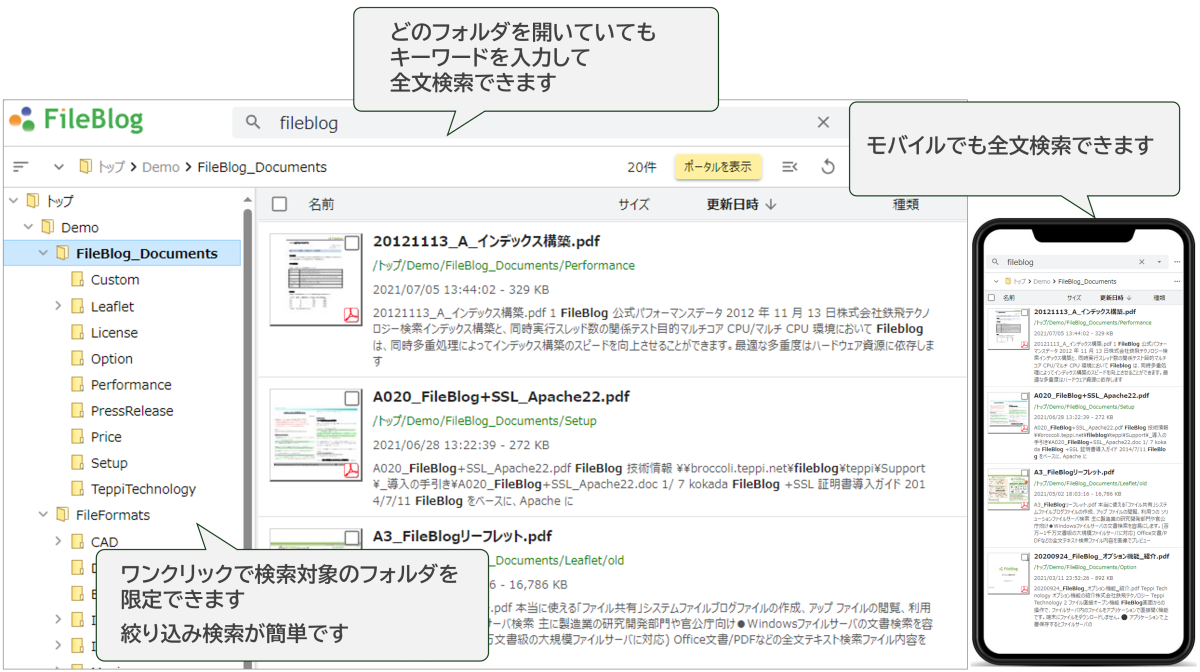The height and width of the screenshot is (672, 1200).
Task: Sort the desktop list by the サイズ column
Action: pos(634,204)
